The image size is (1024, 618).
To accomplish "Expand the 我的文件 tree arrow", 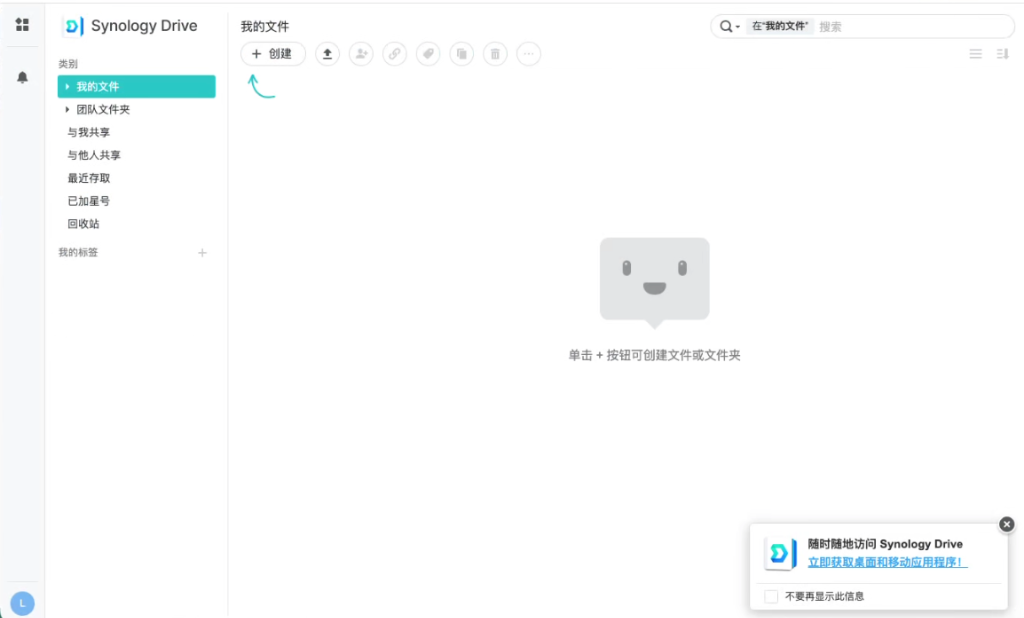I will click(x=67, y=86).
